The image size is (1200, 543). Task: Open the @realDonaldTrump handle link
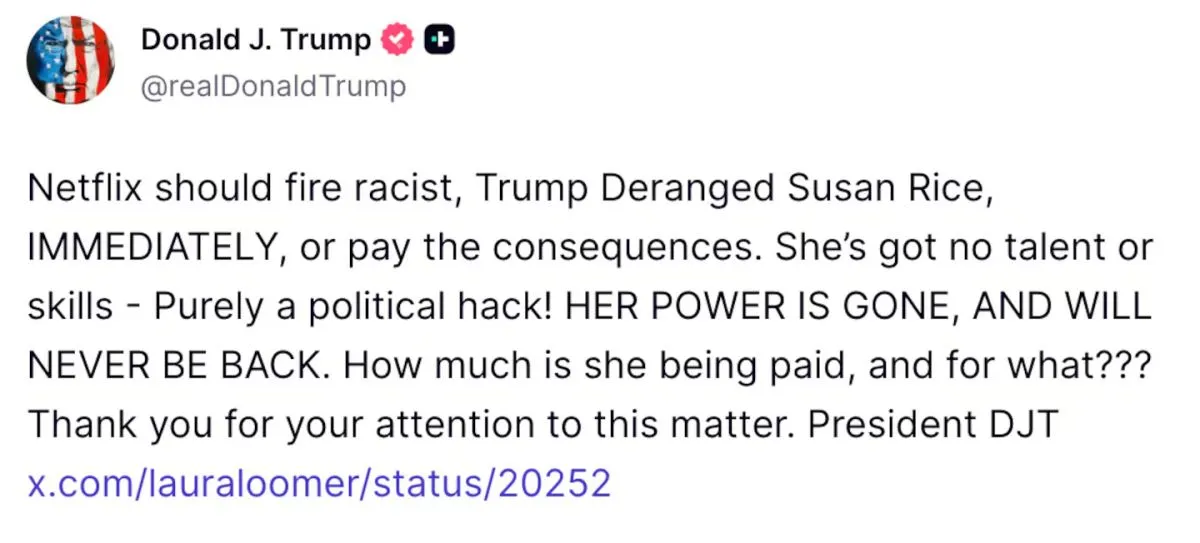(x=273, y=86)
